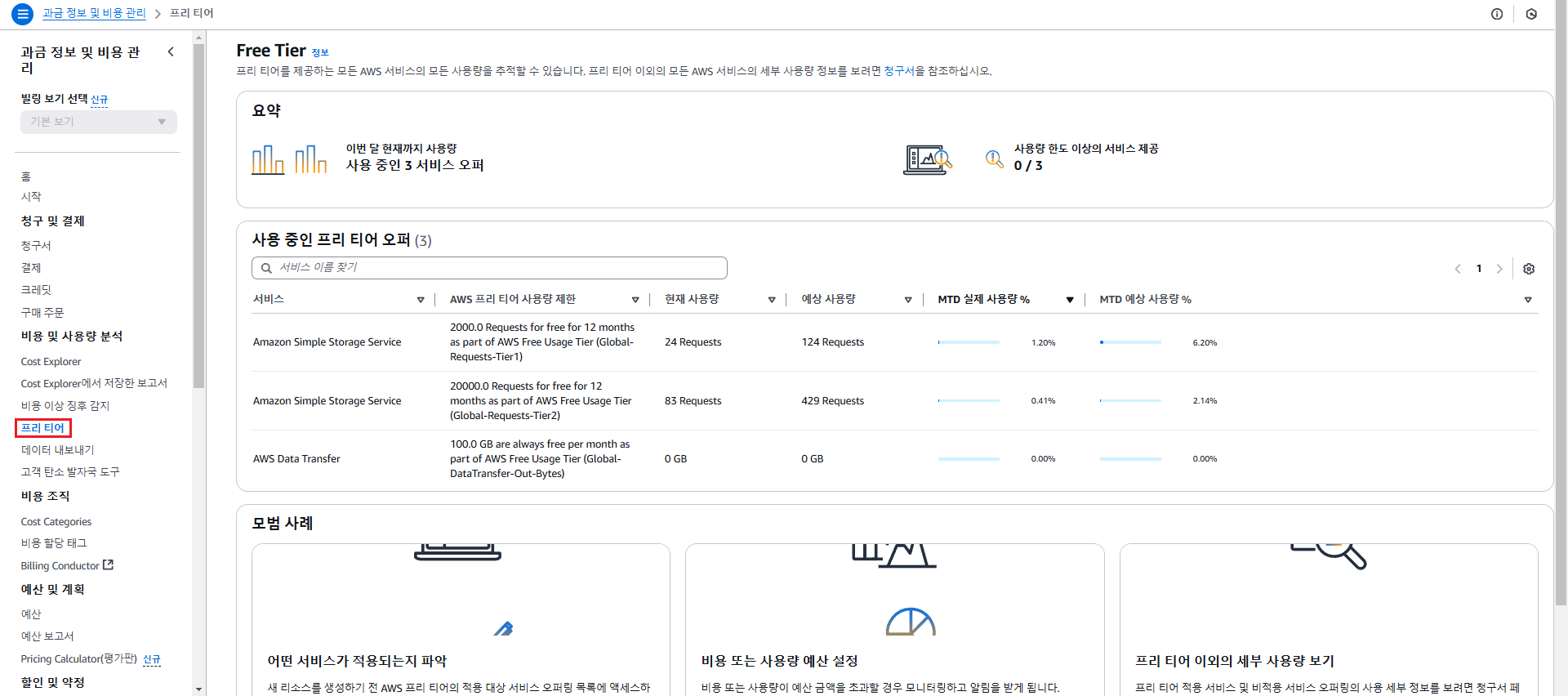Open Cost Categories in the sidebar
The height and width of the screenshot is (696, 1568).
click(56, 521)
